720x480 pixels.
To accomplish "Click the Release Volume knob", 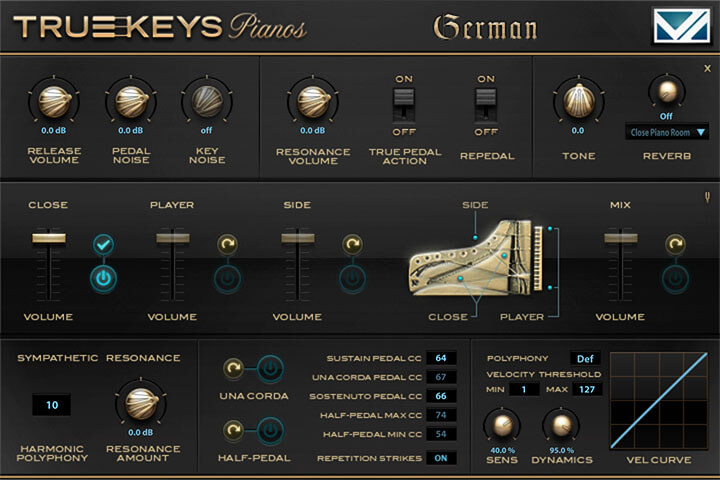I will [54, 101].
